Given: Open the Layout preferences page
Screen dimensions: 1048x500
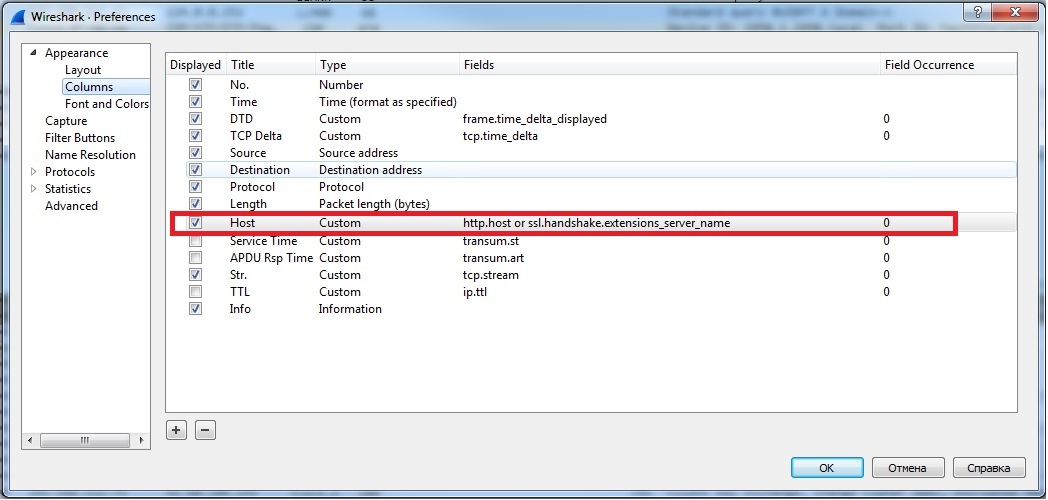Looking at the screenshot, I should 83,70.
